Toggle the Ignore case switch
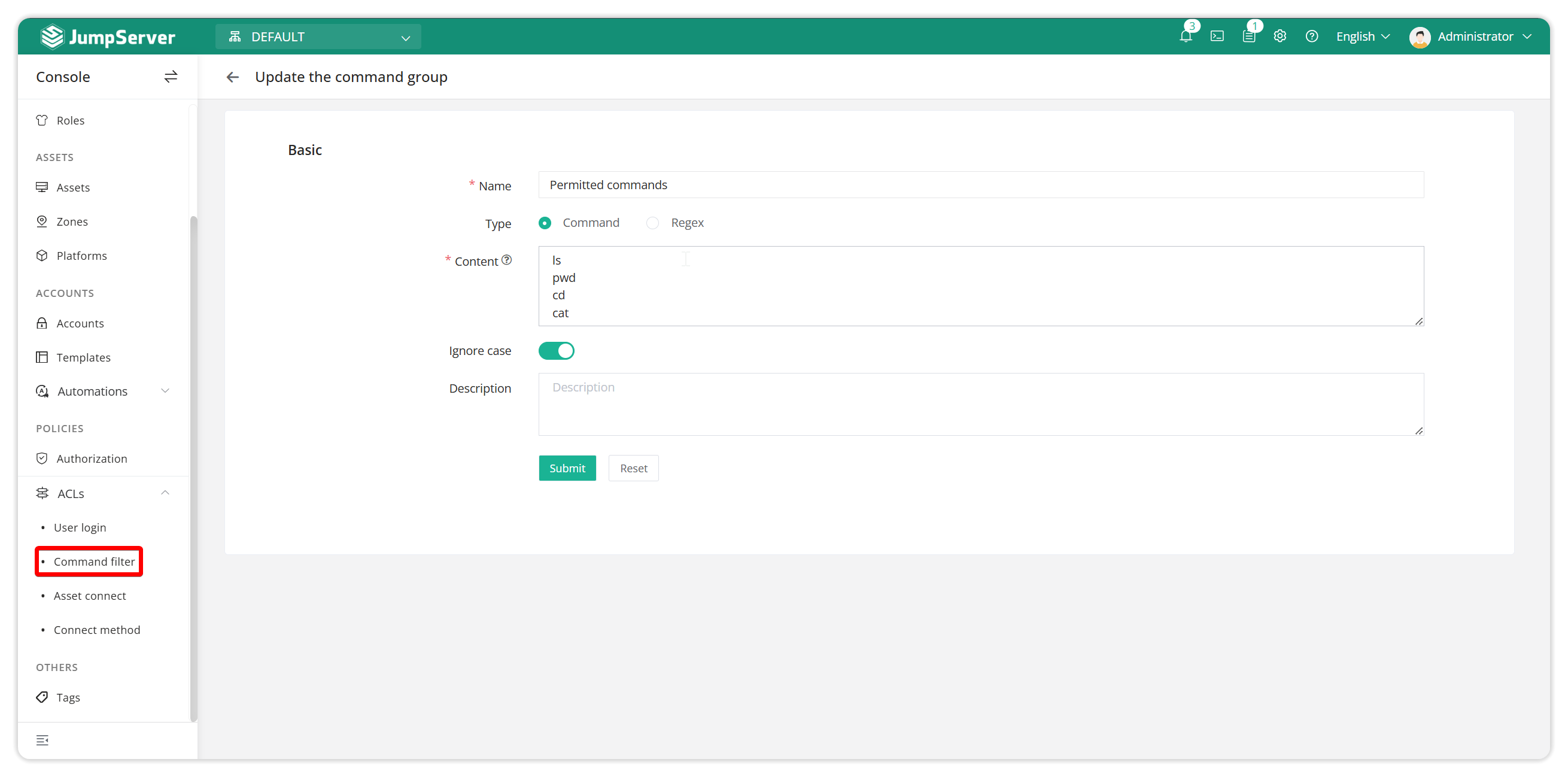Viewport: 1568px width, 771px height. coord(556,351)
